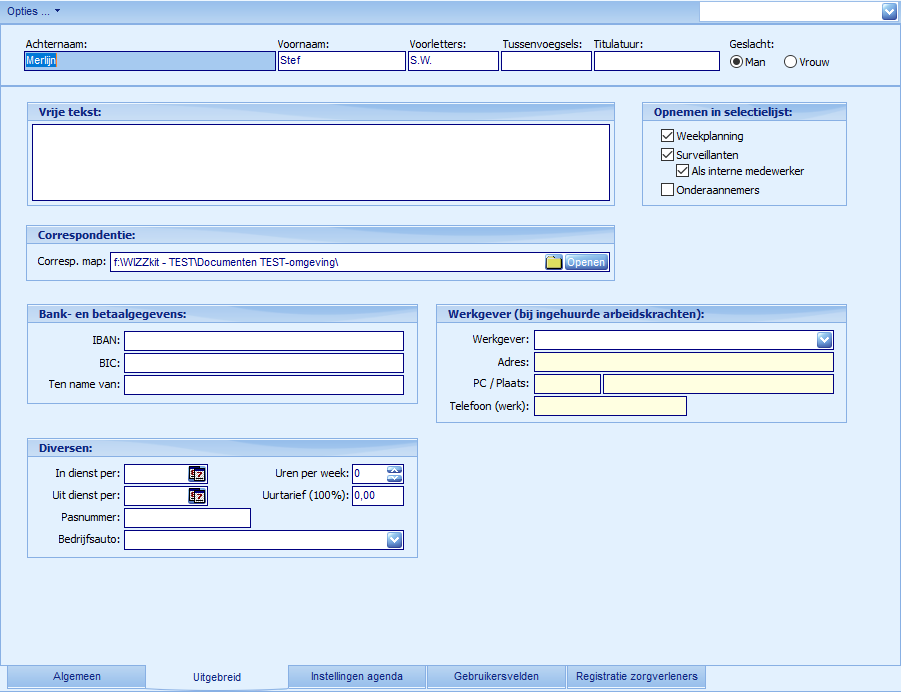Click the Plaats field beside the postcode

(718, 384)
